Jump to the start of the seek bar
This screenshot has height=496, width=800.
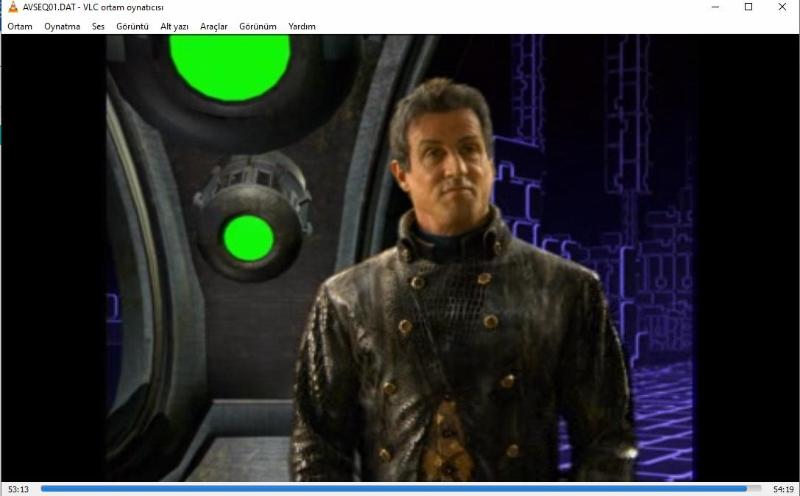pos(43,489)
